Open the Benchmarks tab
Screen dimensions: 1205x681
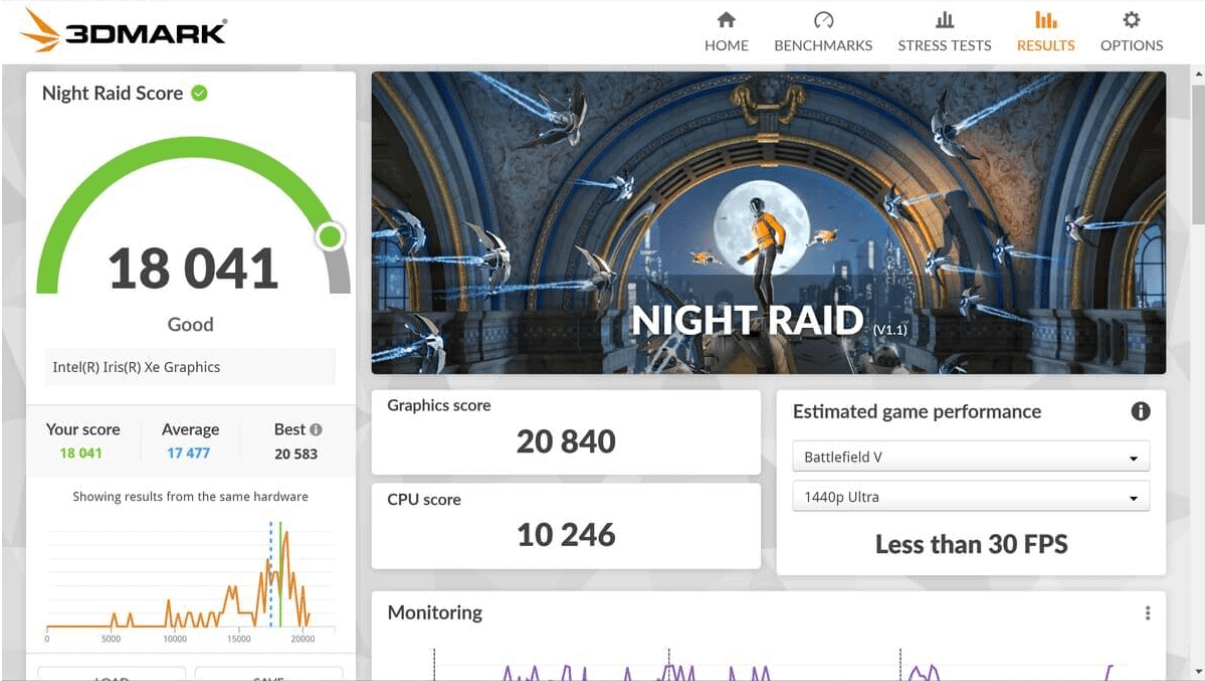click(x=823, y=32)
